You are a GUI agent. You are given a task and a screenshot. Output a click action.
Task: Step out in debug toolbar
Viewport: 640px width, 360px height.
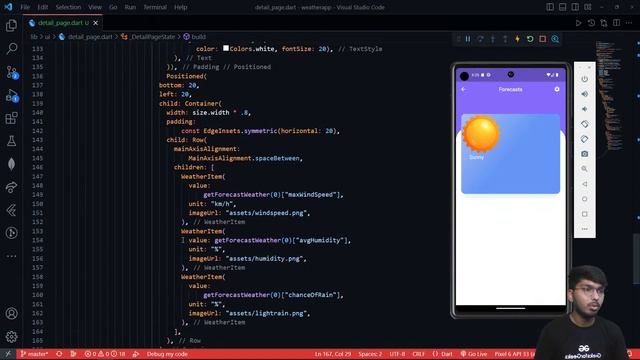pos(505,39)
